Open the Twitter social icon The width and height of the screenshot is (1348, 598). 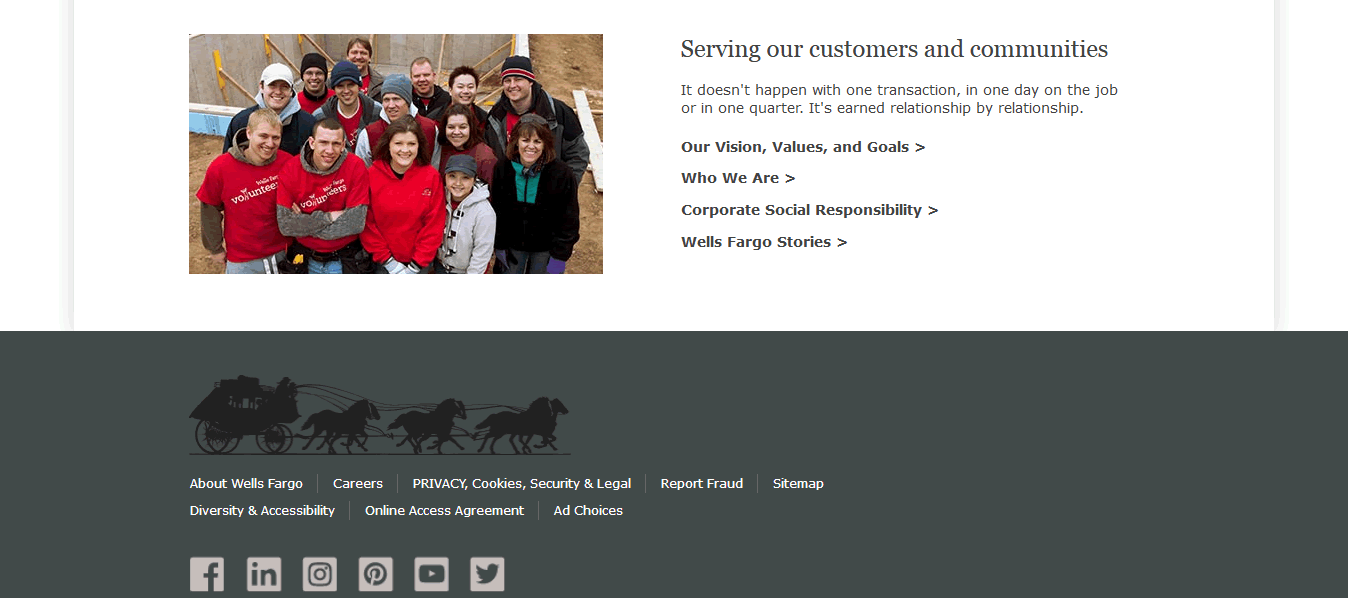[x=488, y=574]
